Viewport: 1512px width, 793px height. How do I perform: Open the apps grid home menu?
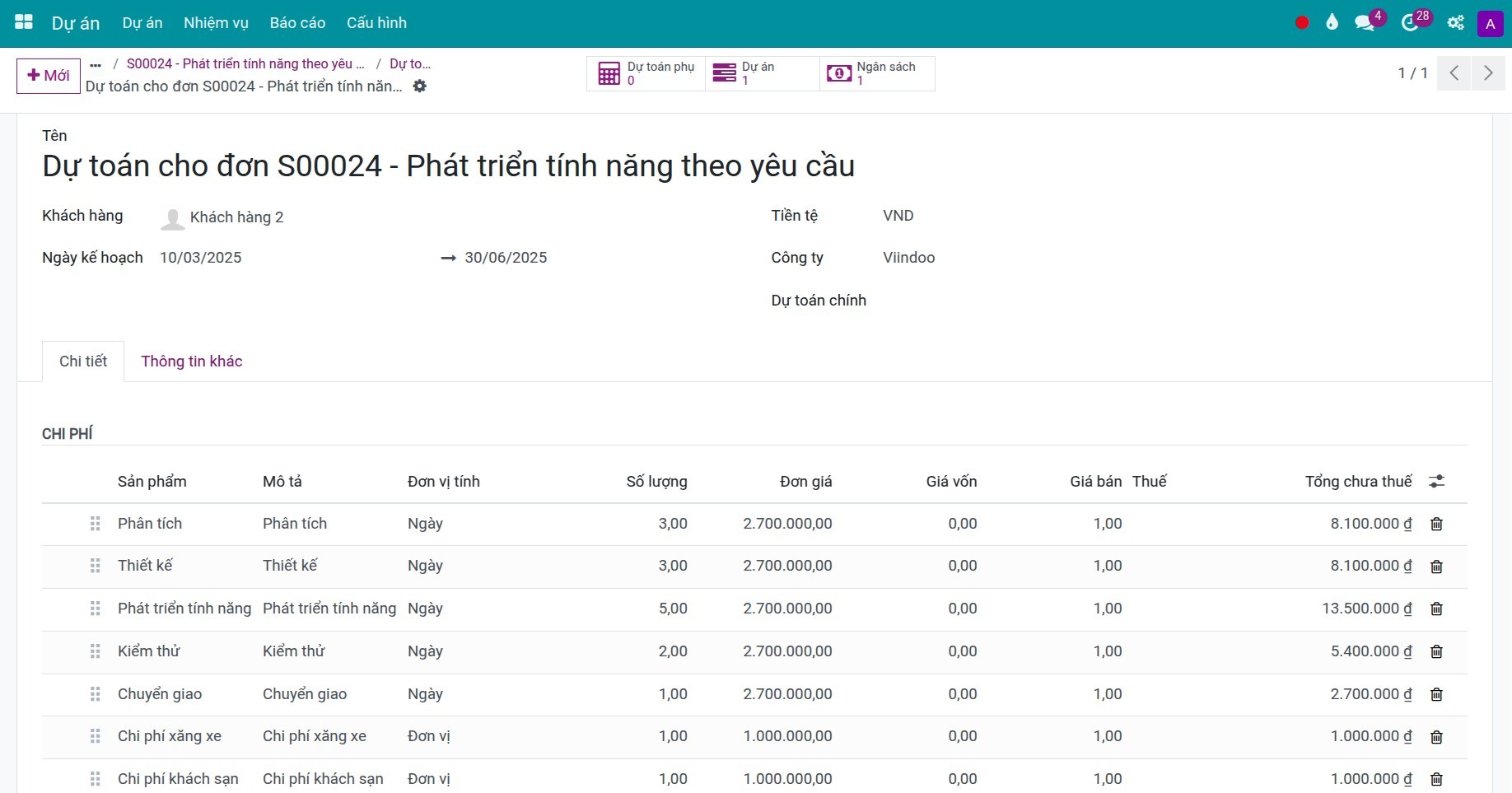pos(24,22)
